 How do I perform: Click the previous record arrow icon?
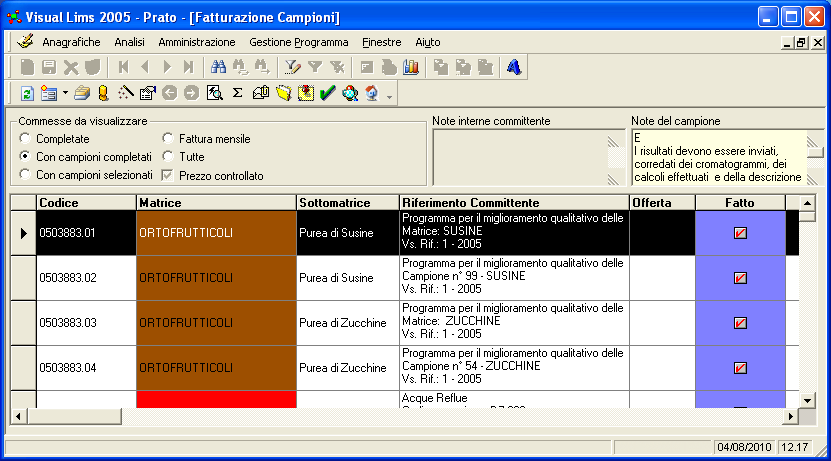pos(145,67)
